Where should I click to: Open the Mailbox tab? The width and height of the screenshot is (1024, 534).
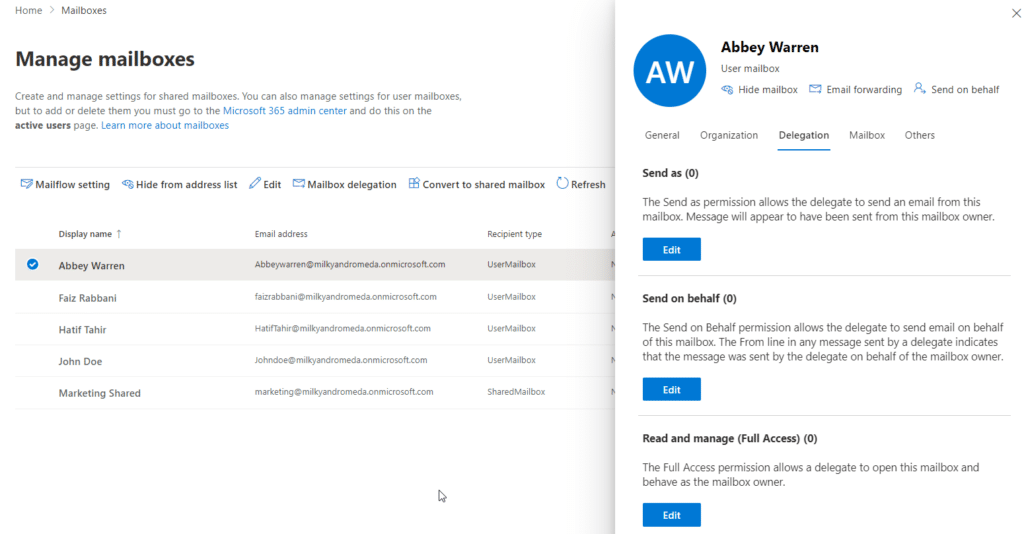coord(867,135)
